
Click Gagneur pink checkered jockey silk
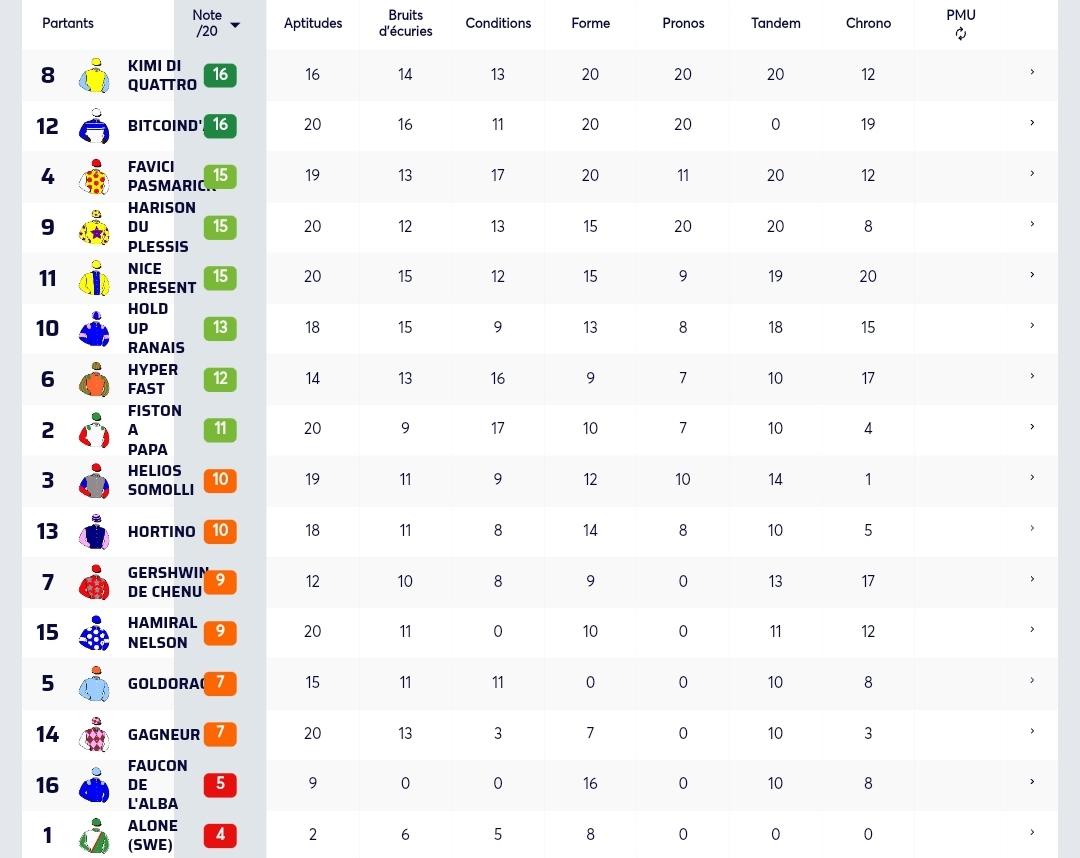[x=94, y=734]
